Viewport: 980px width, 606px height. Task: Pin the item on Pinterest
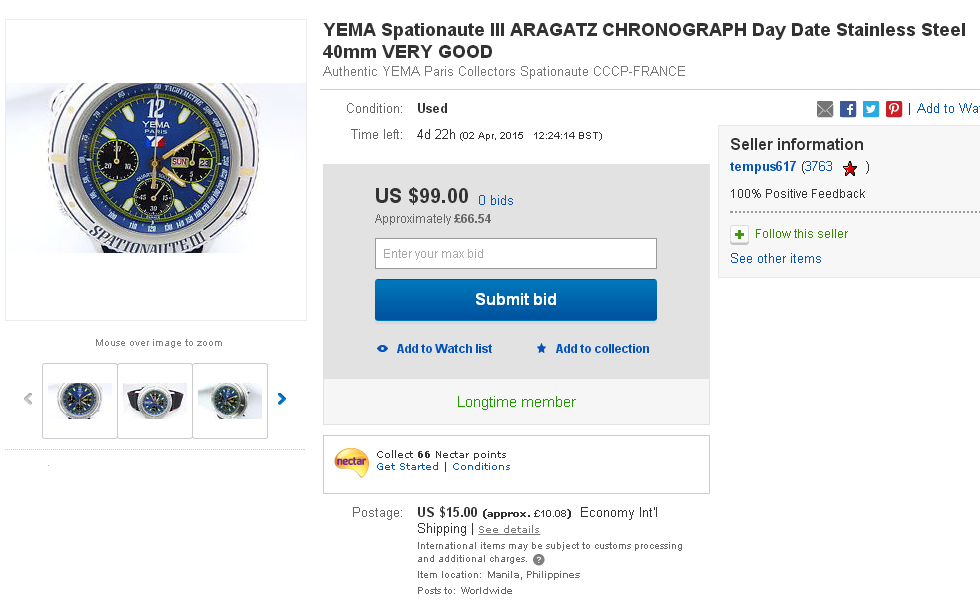click(x=894, y=109)
